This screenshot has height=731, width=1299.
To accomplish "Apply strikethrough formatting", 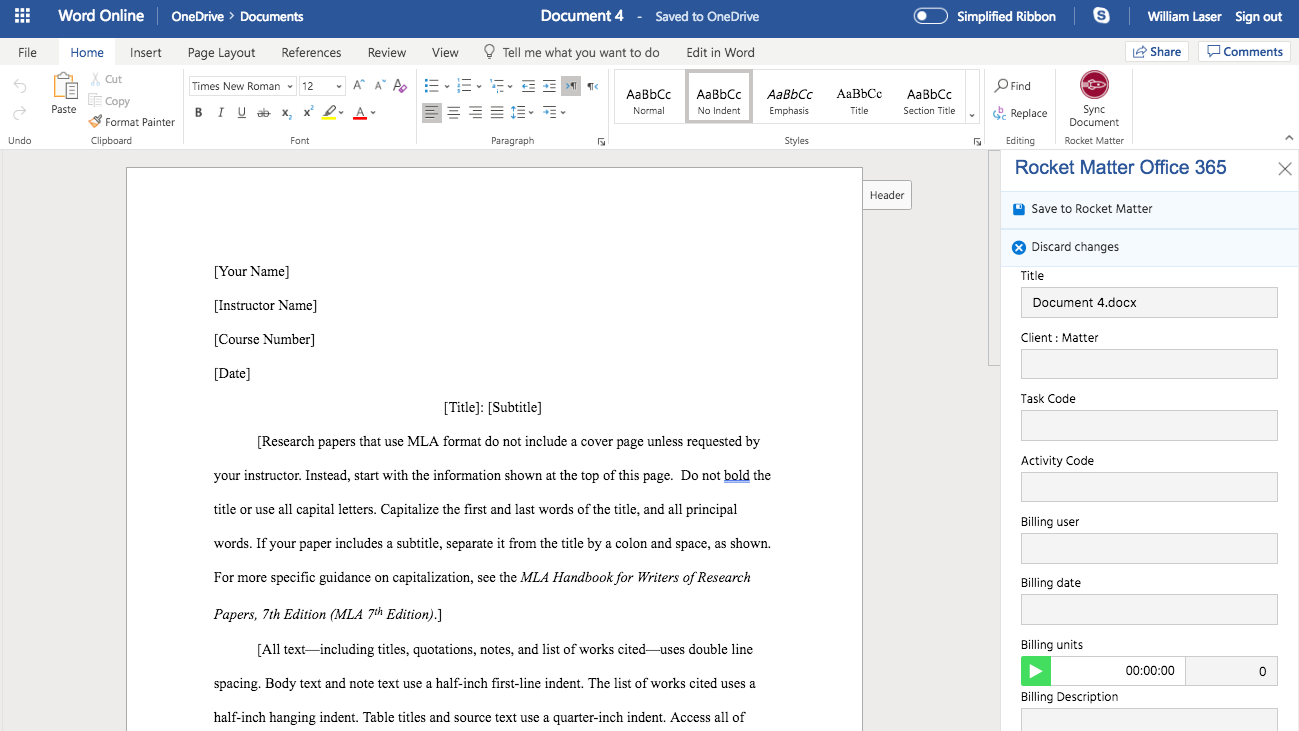I will [x=264, y=113].
